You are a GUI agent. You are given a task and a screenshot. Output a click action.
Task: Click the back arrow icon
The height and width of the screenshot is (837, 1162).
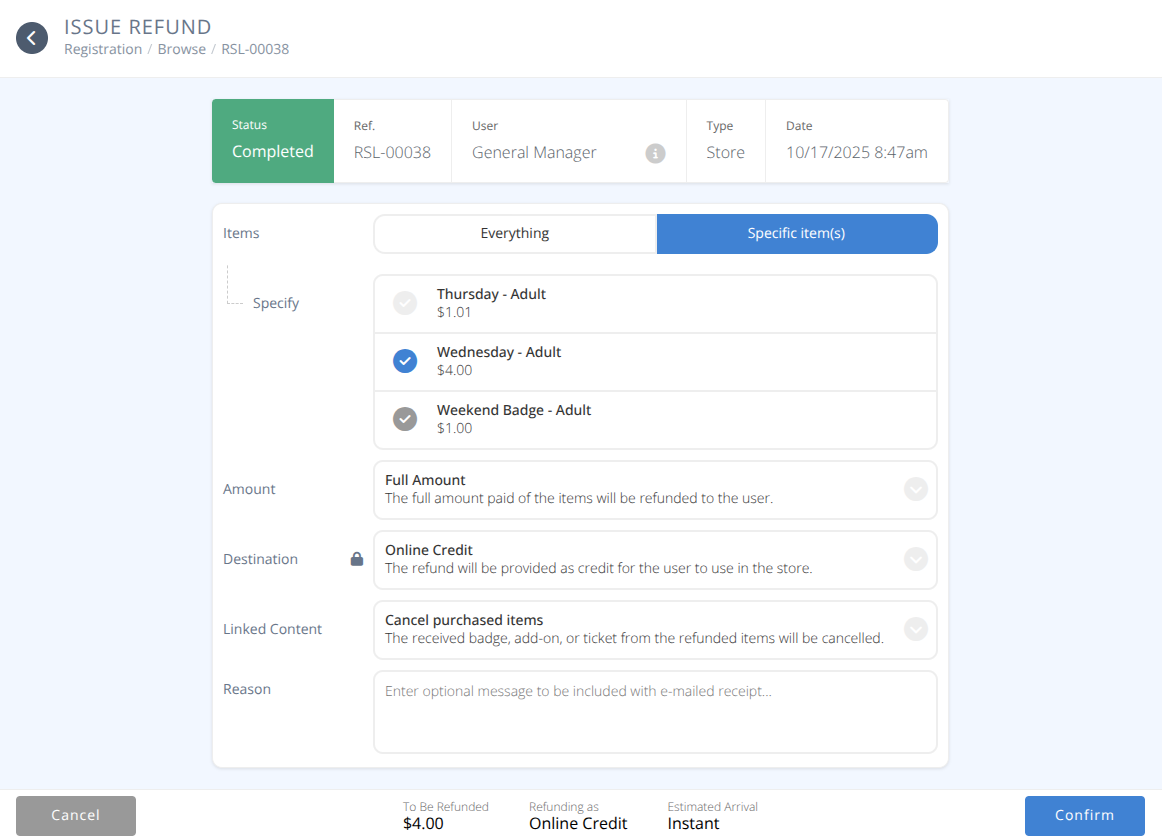coord(32,38)
